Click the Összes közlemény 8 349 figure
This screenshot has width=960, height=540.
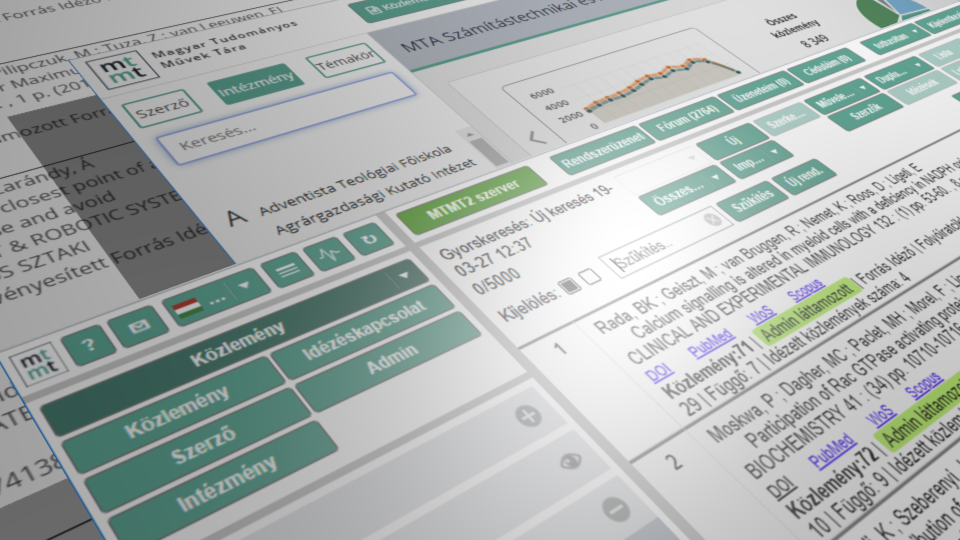799,31
